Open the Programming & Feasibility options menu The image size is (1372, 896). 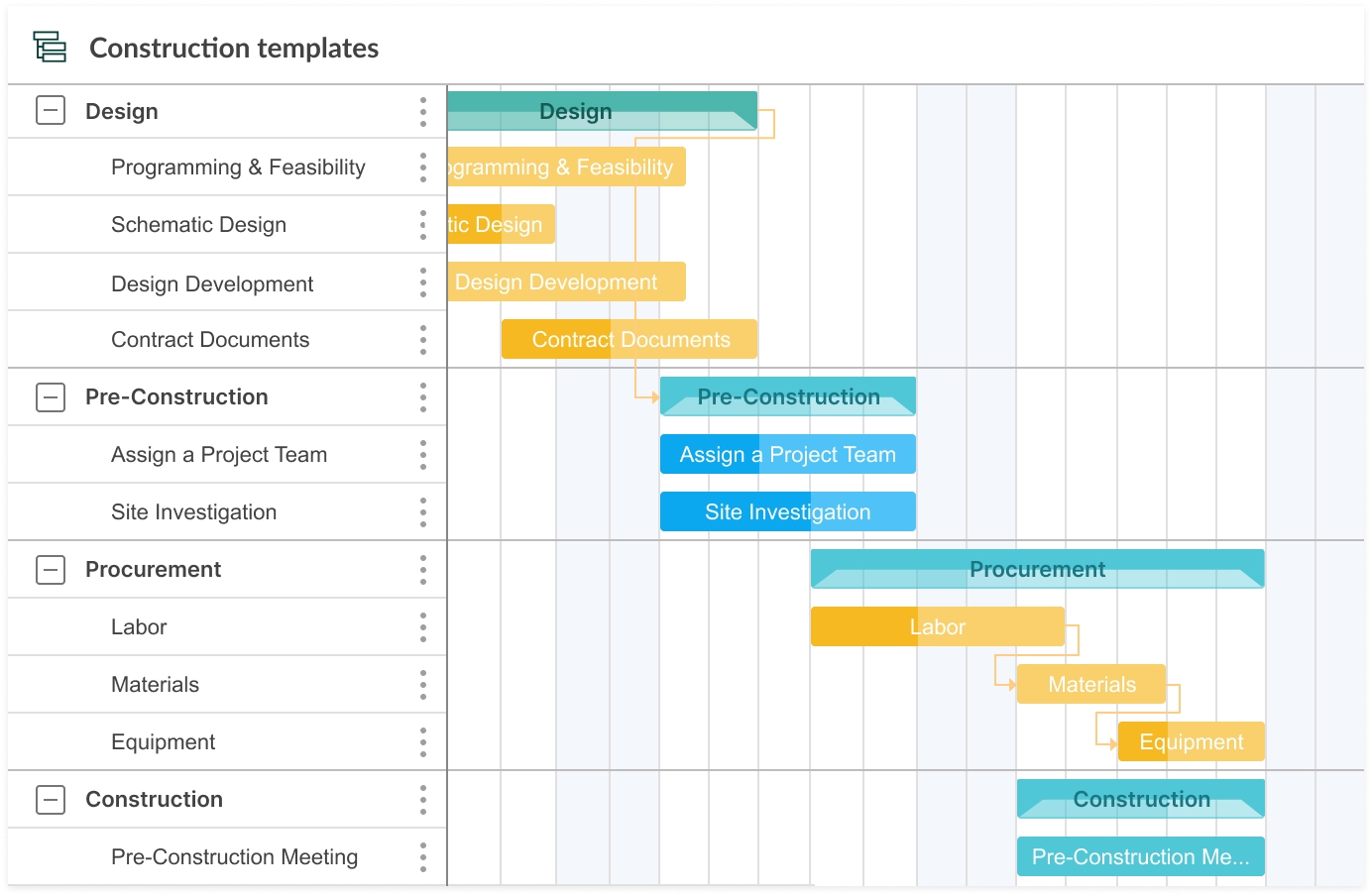pyautogui.click(x=423, y=167)
